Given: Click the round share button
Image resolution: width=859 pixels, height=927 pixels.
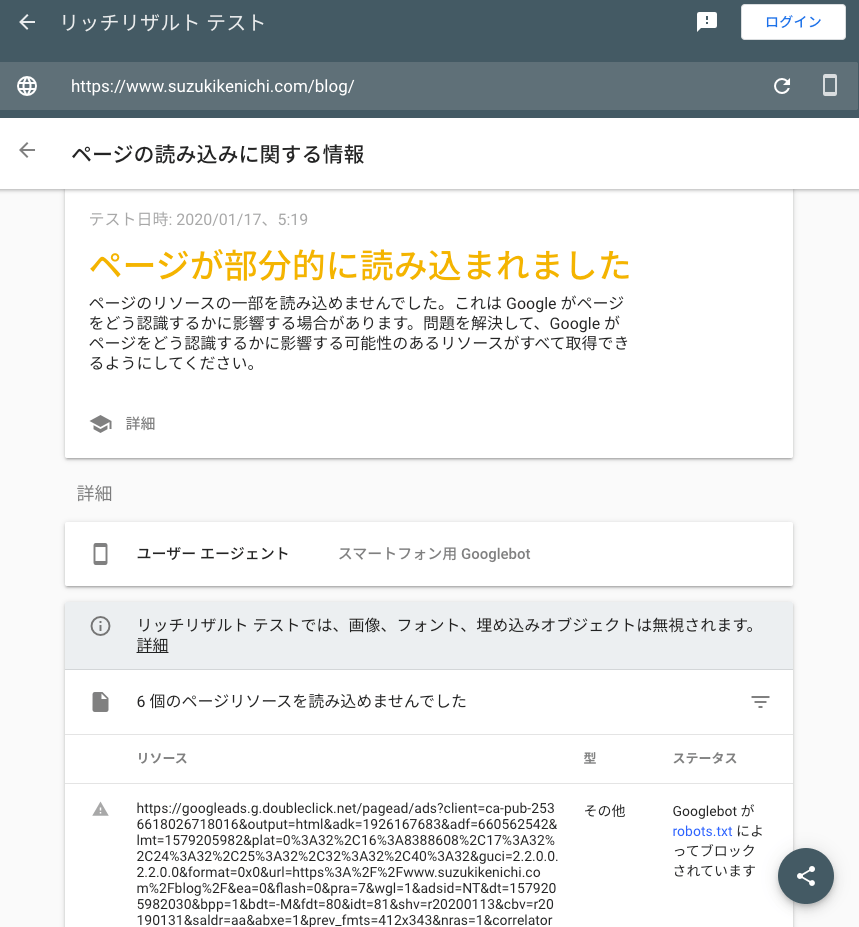Looking at the screenshot, I should (x=806, y=876).
